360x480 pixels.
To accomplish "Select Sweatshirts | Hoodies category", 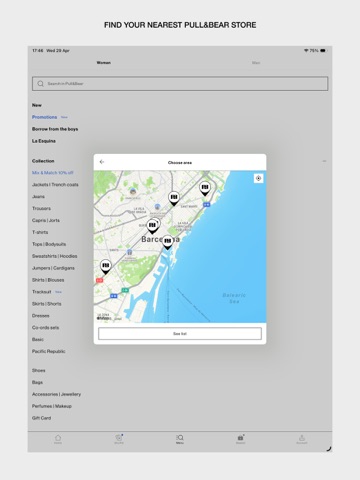I will (55, 256).
